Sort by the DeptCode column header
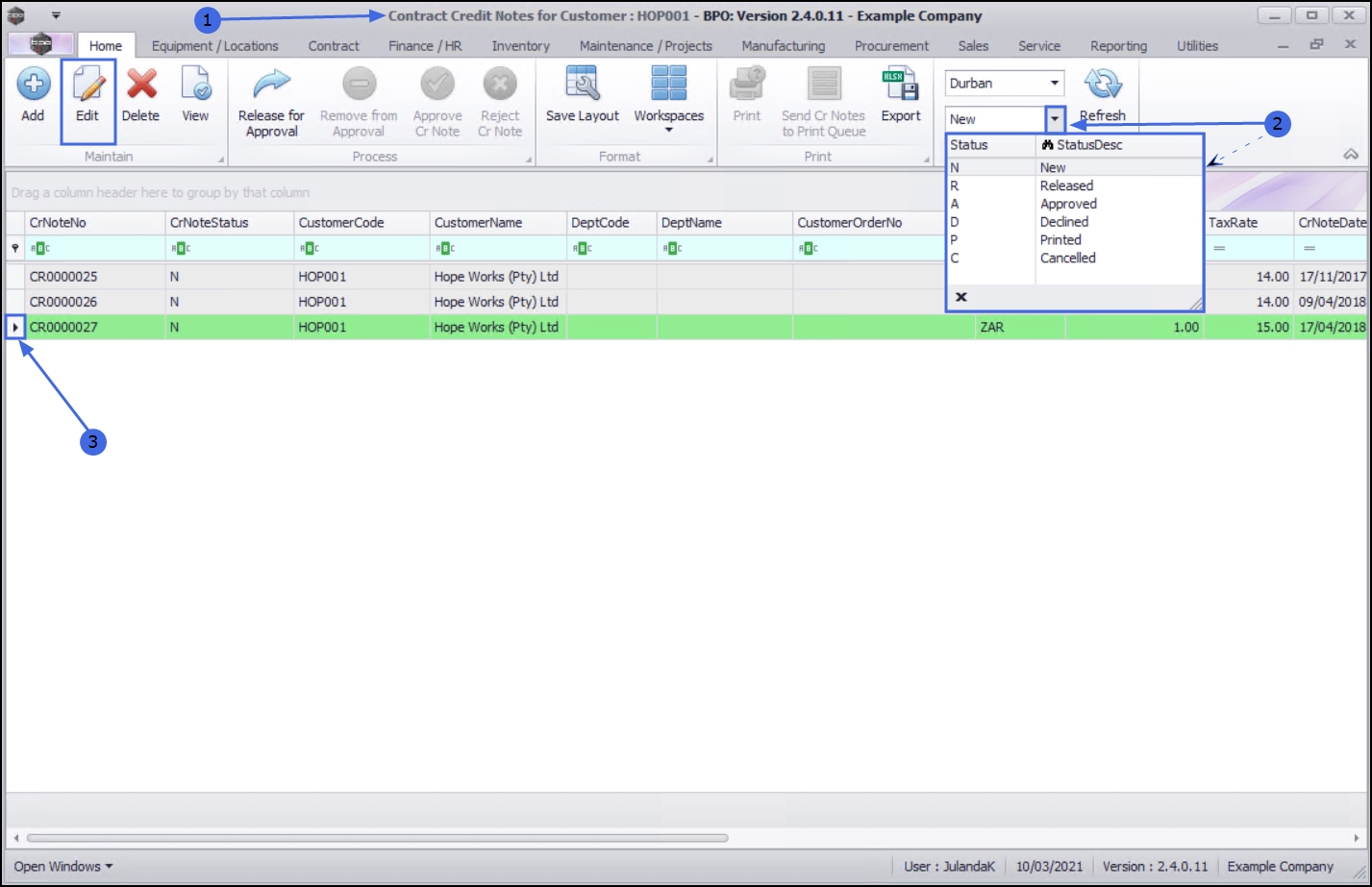The width and height of the screenshot is (1372, 887). click(x=611, y=222)
